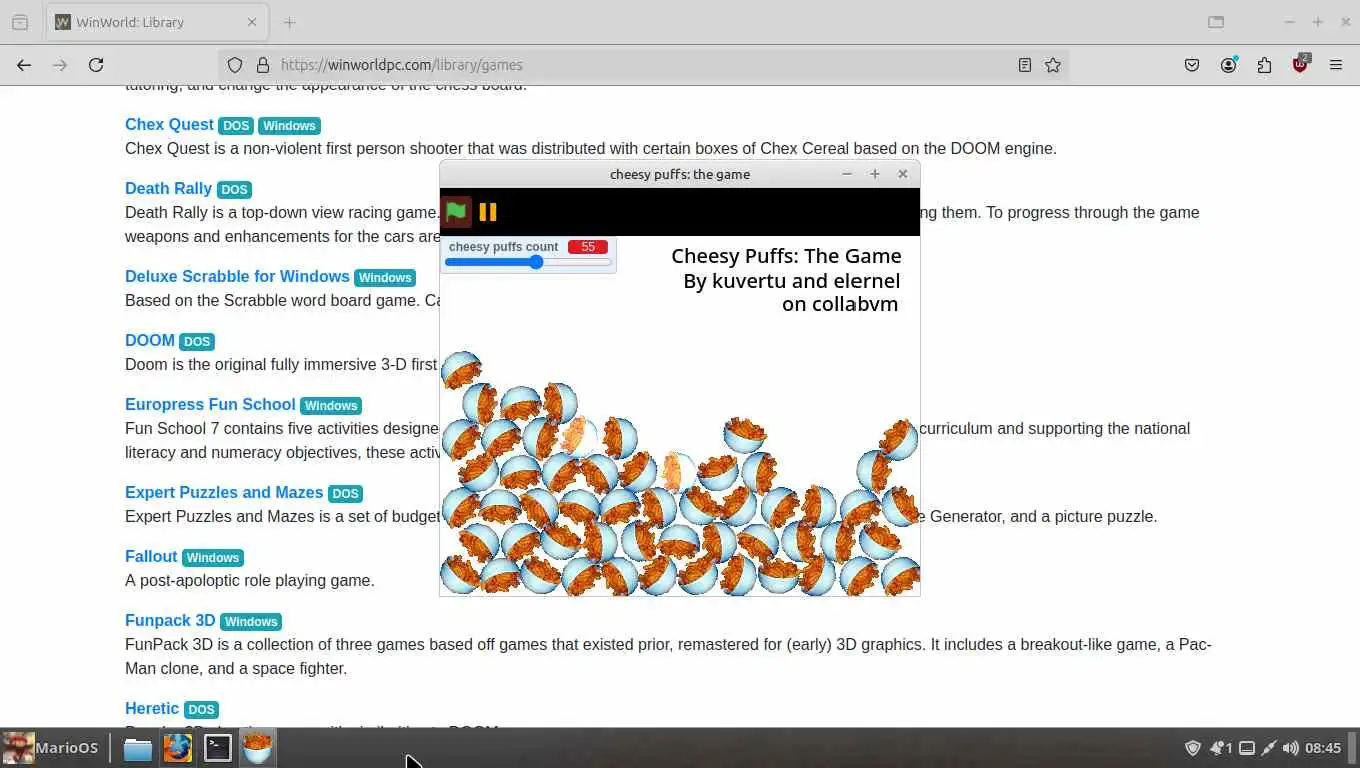Click DOS tag beside Heretic
Screen dimensions: 1360x768
pyautogui.click(x=201, y=710)
